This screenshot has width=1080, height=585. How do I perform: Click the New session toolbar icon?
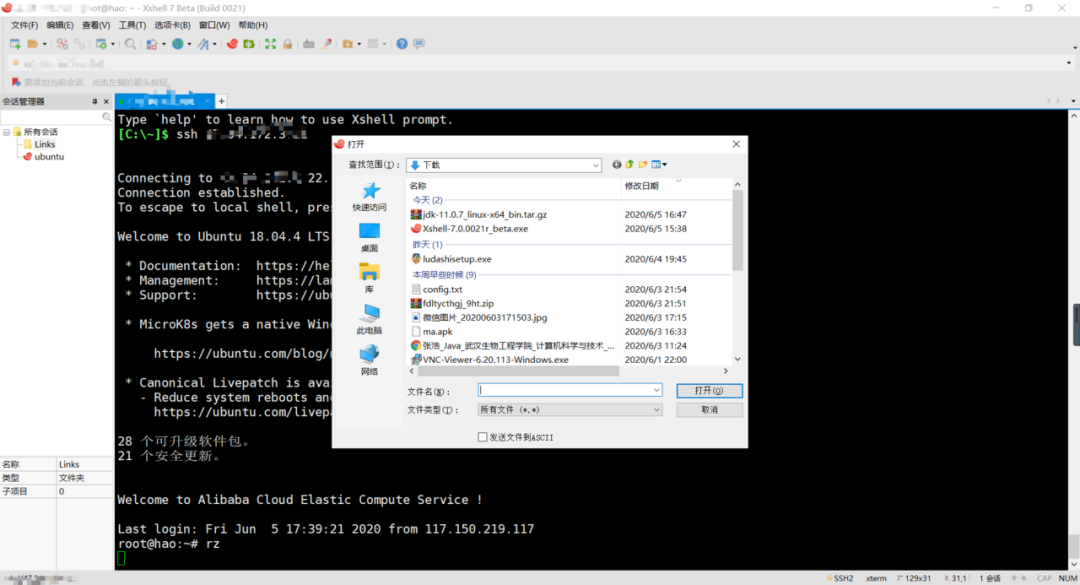tap(15, 44)
